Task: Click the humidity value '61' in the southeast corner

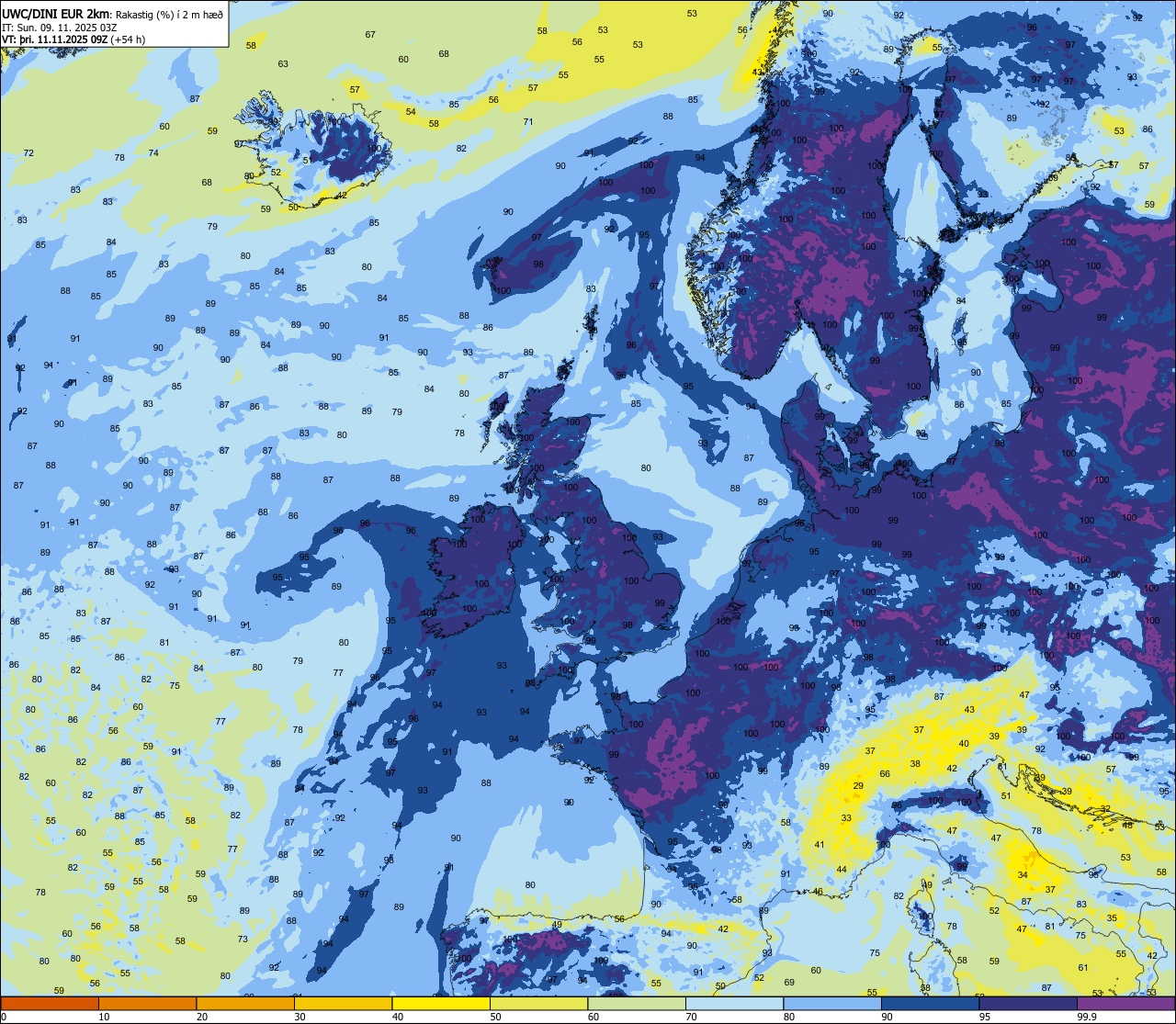Action: 1083,967
